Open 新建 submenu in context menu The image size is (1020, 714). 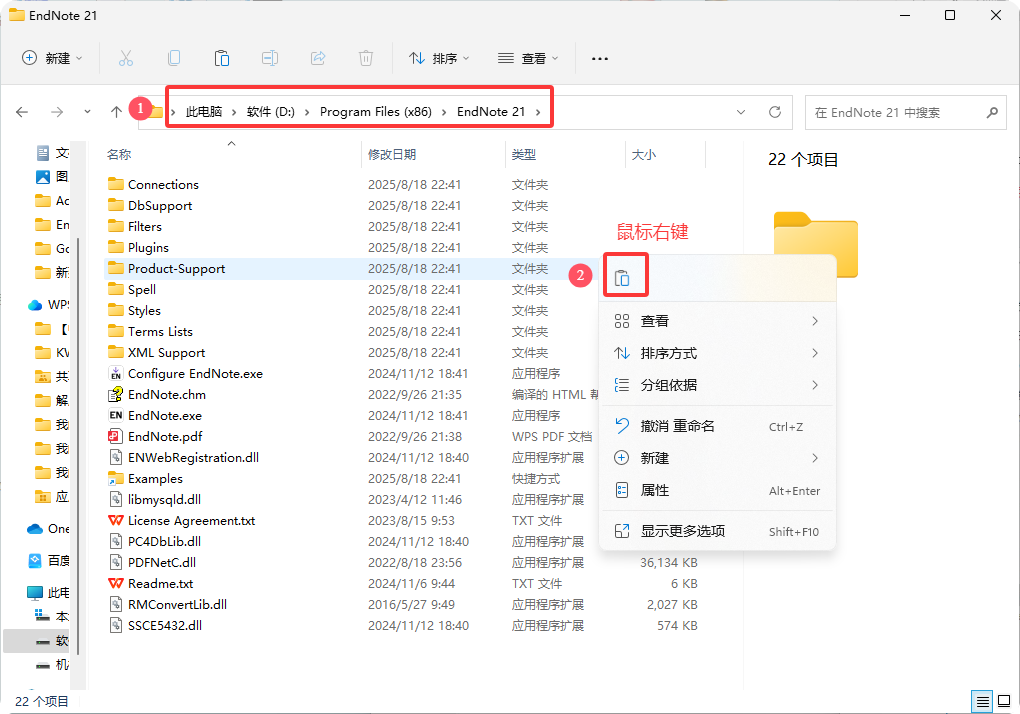pyautogui.click(x=717, y=458)
